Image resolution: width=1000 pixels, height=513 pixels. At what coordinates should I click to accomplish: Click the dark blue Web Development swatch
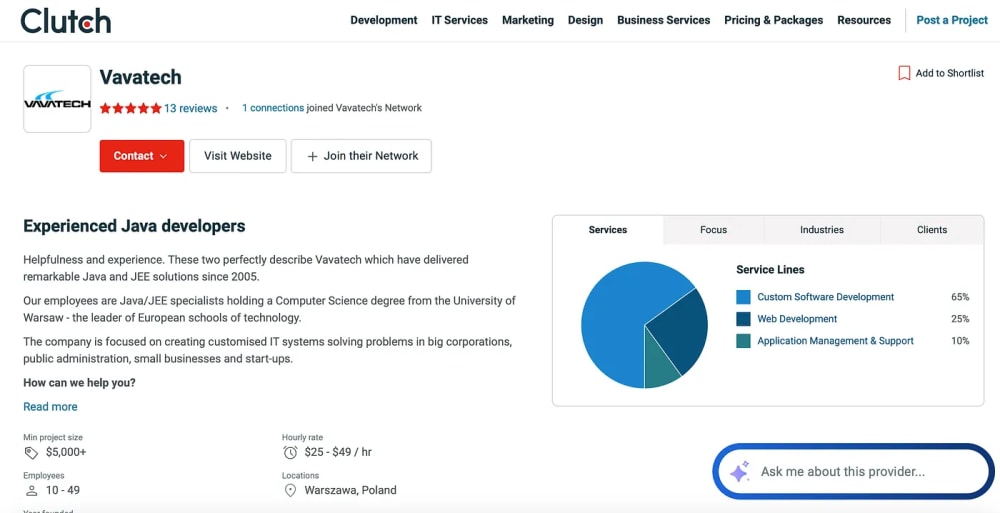743,319
